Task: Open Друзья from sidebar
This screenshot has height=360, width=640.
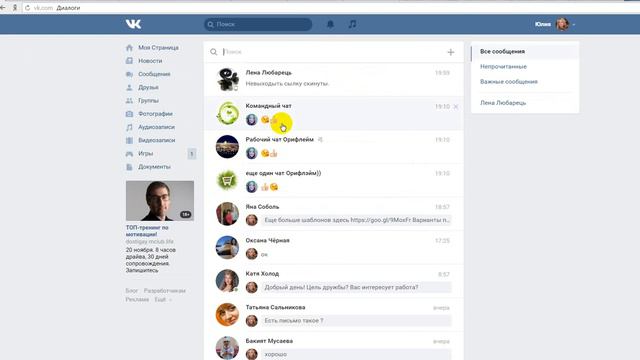Action: (x=148, y=87)
